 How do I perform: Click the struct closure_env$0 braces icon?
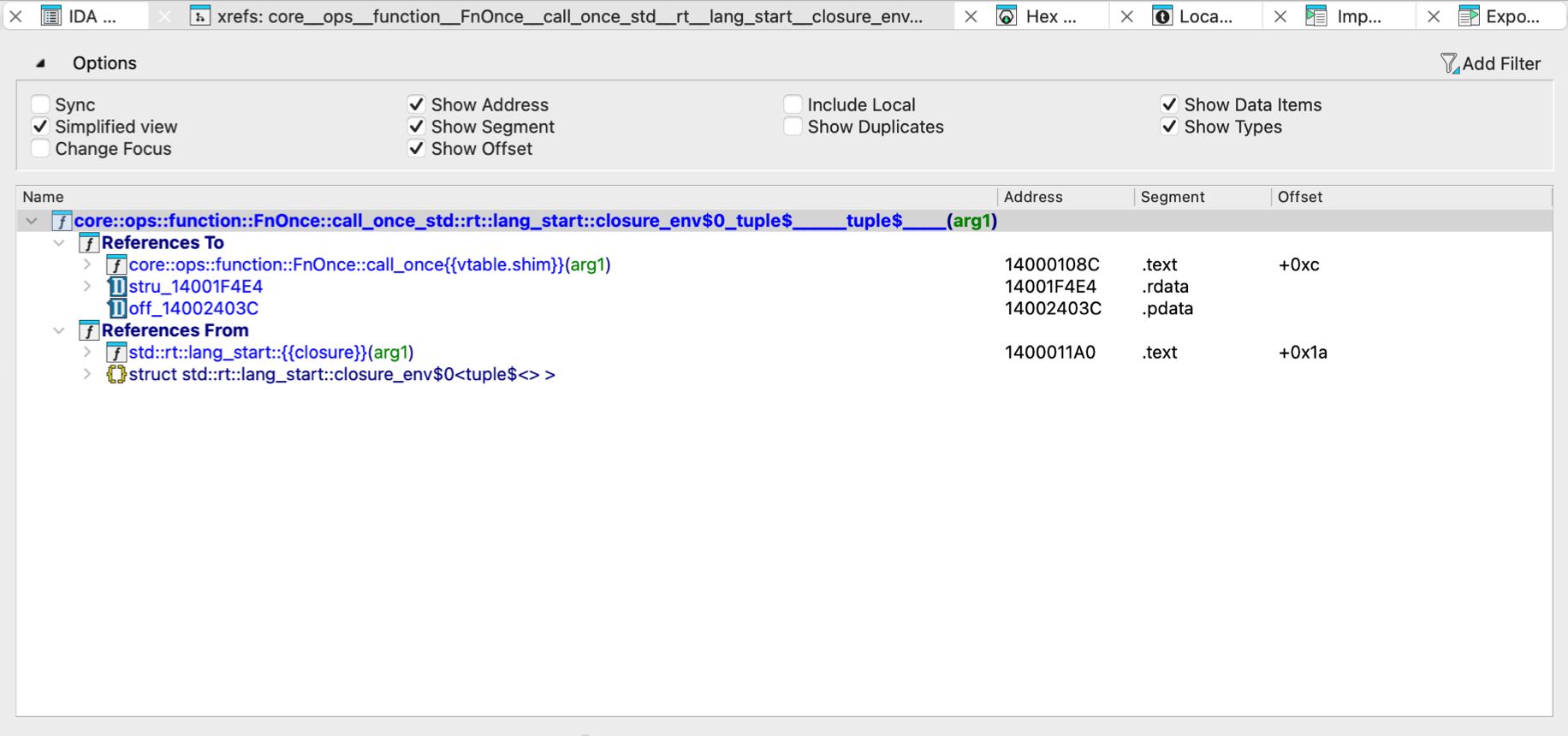tap(116, 374)
